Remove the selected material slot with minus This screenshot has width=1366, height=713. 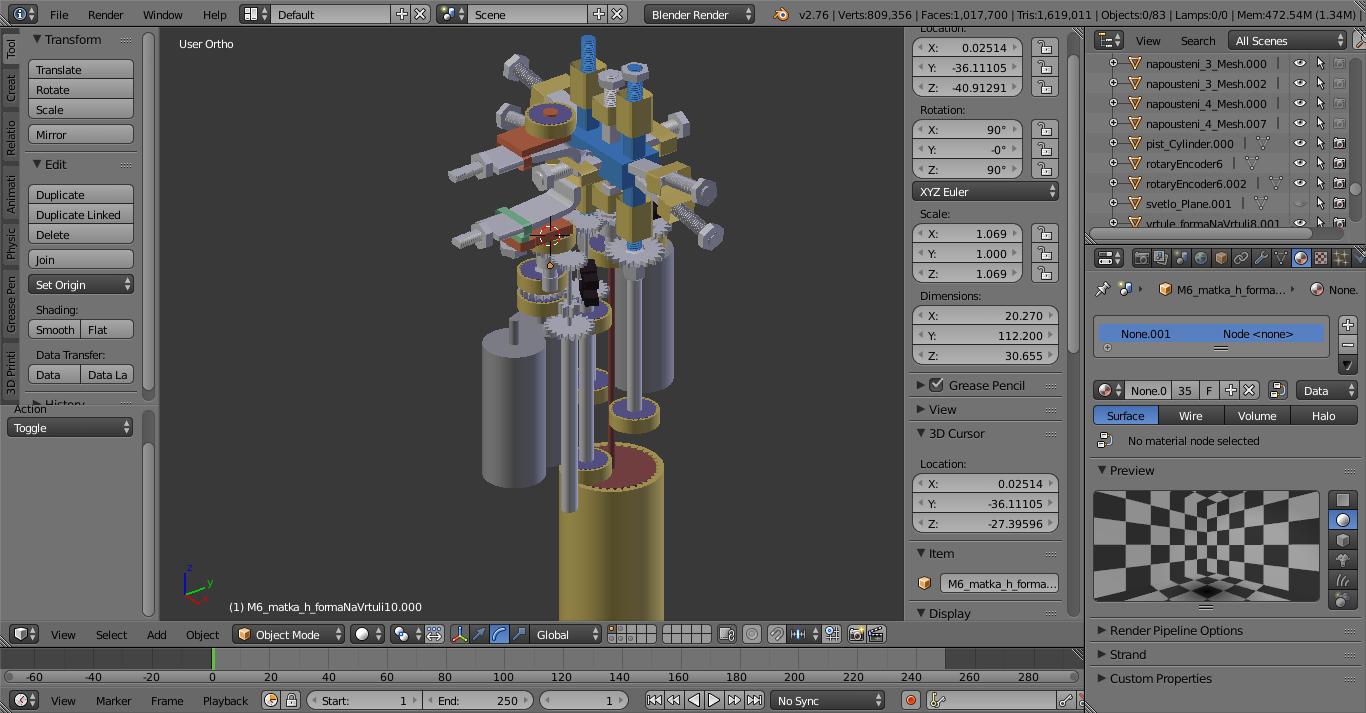click(1348, 345)
